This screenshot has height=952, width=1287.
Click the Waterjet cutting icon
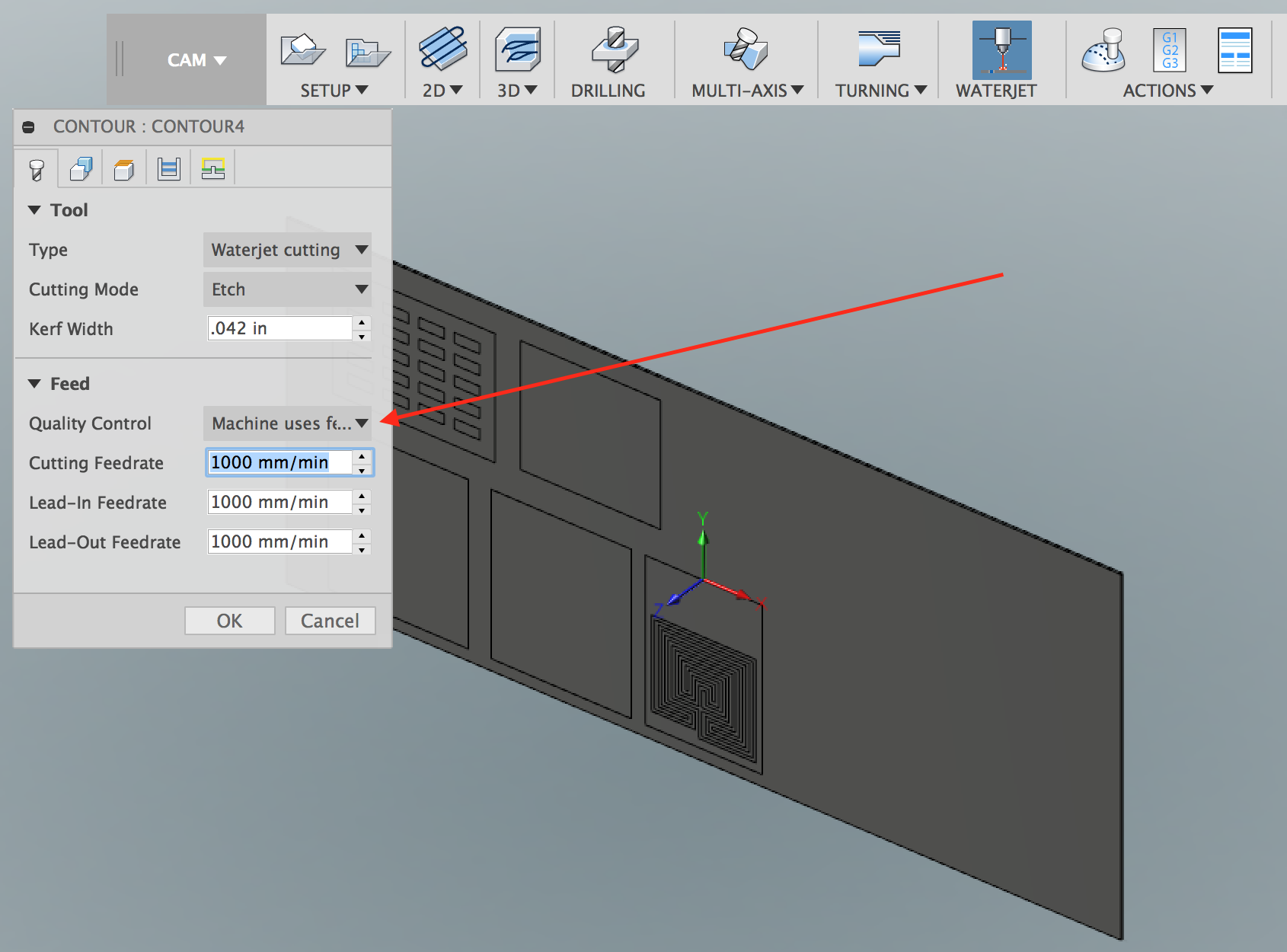pos(1002,50)
